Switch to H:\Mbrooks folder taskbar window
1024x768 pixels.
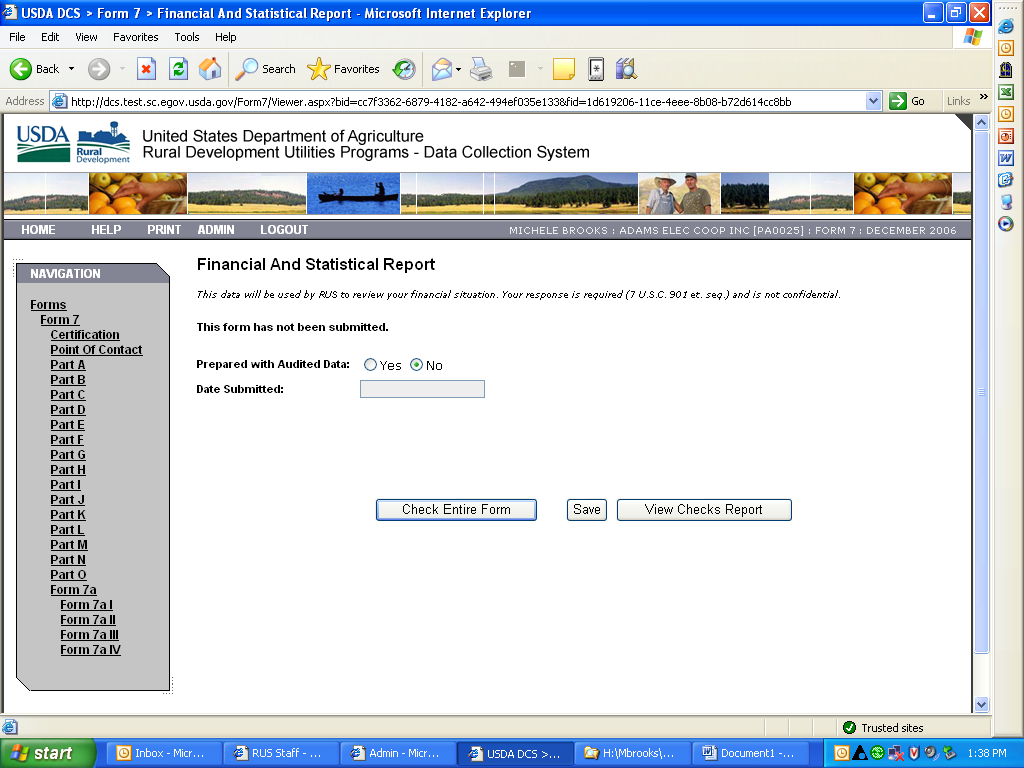click(633, 753)
